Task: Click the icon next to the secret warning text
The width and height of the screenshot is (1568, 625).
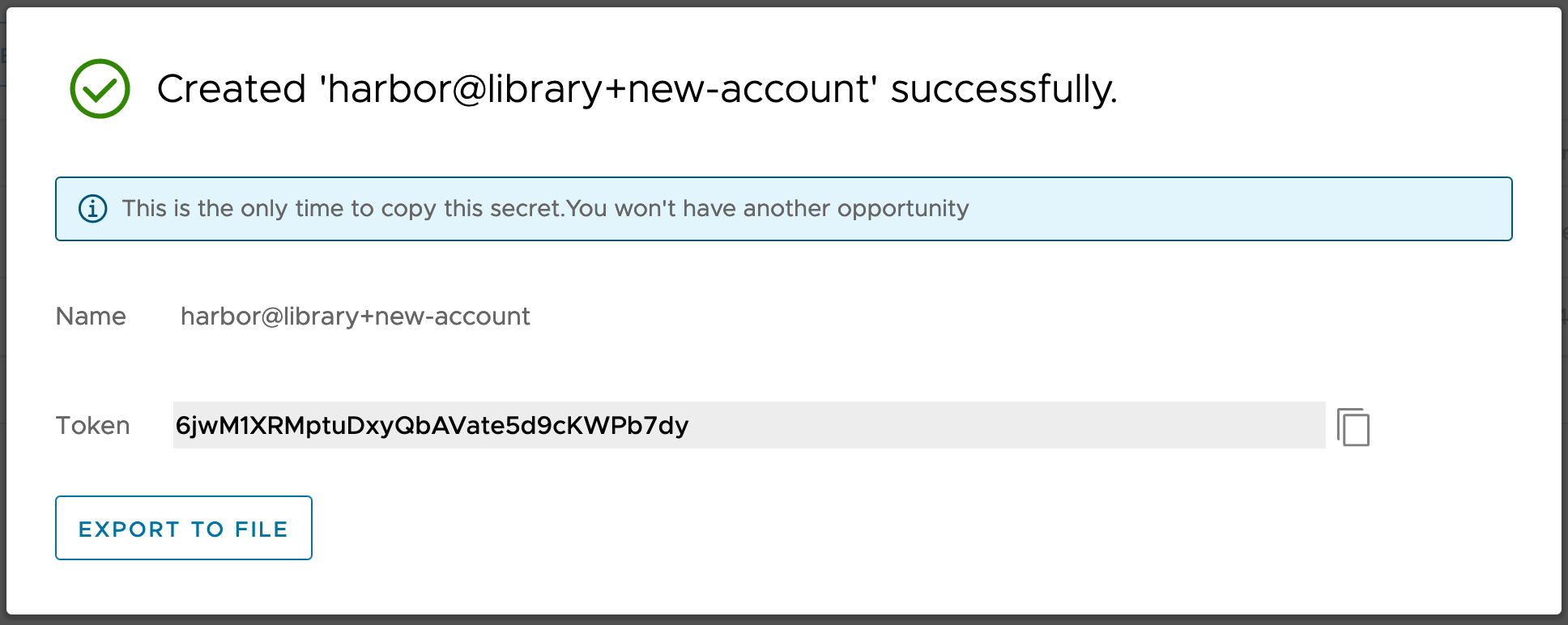Action: pyautogui.click(x=92, y=208)
